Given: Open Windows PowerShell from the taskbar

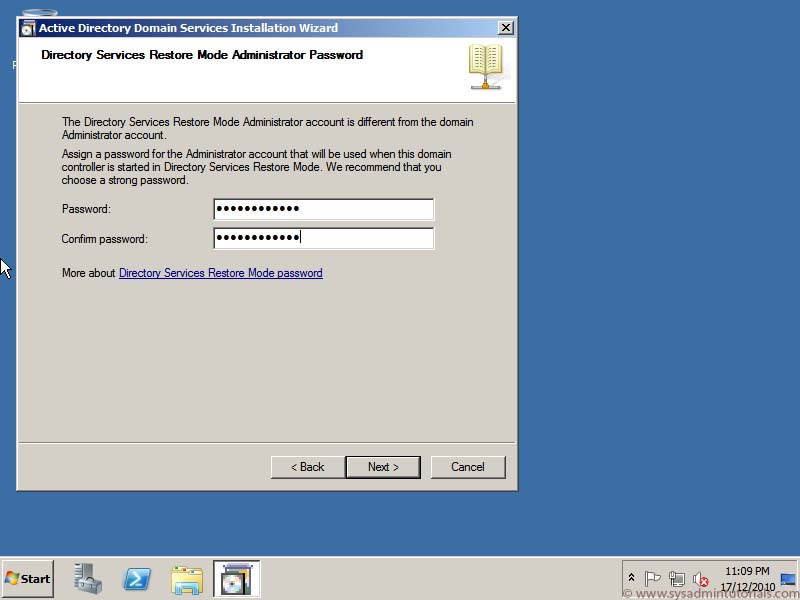Looking at the screenshot, I should coord(137,578).
